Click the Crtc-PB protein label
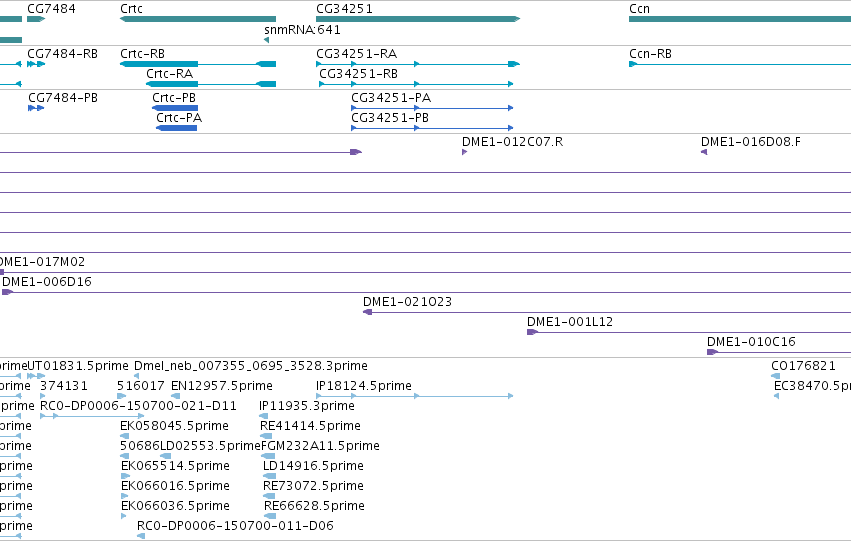 tap(174, 98)
